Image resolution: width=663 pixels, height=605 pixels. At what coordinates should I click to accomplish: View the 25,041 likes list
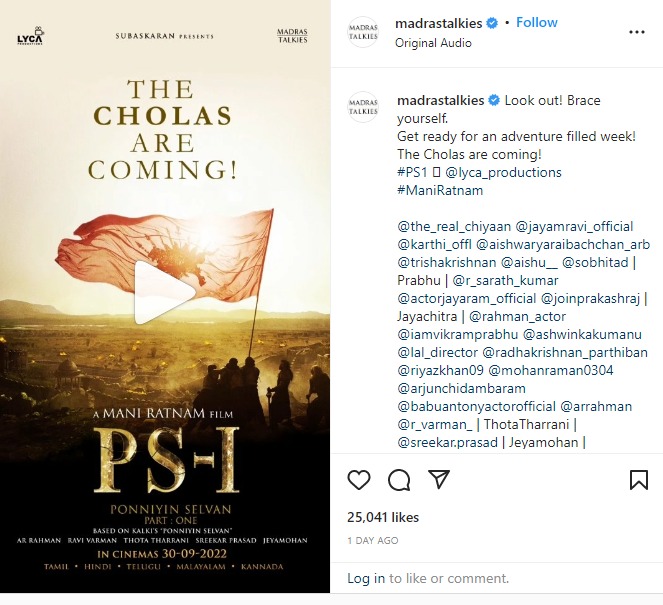(383, 517)
